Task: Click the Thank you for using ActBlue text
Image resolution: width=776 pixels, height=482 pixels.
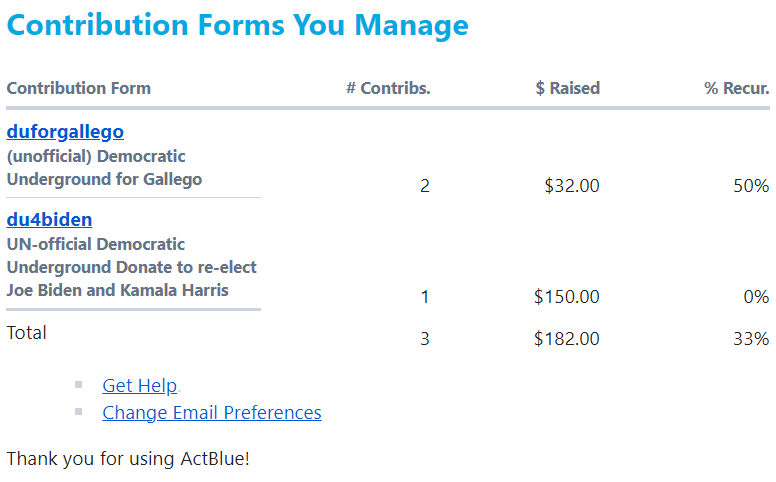Action: pyautogui.click(x=128, y=459)
